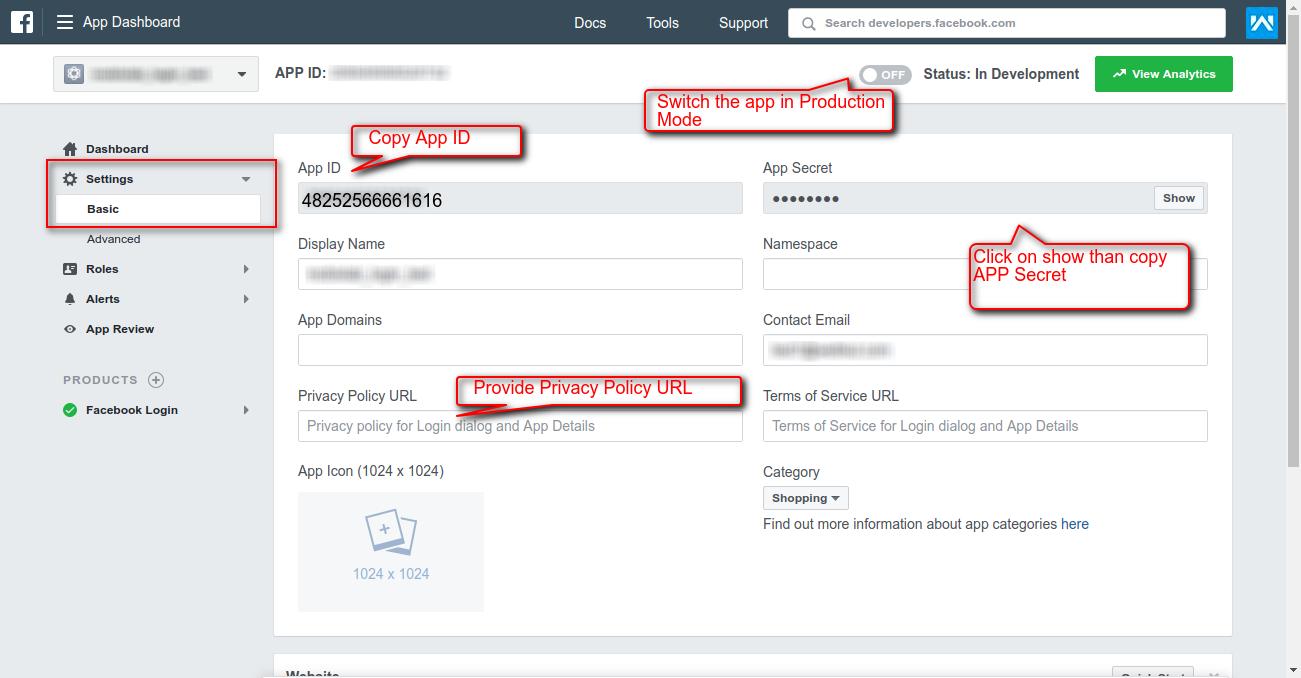Open the app selector dropdown
The image size is (1301, 678).
155,74
